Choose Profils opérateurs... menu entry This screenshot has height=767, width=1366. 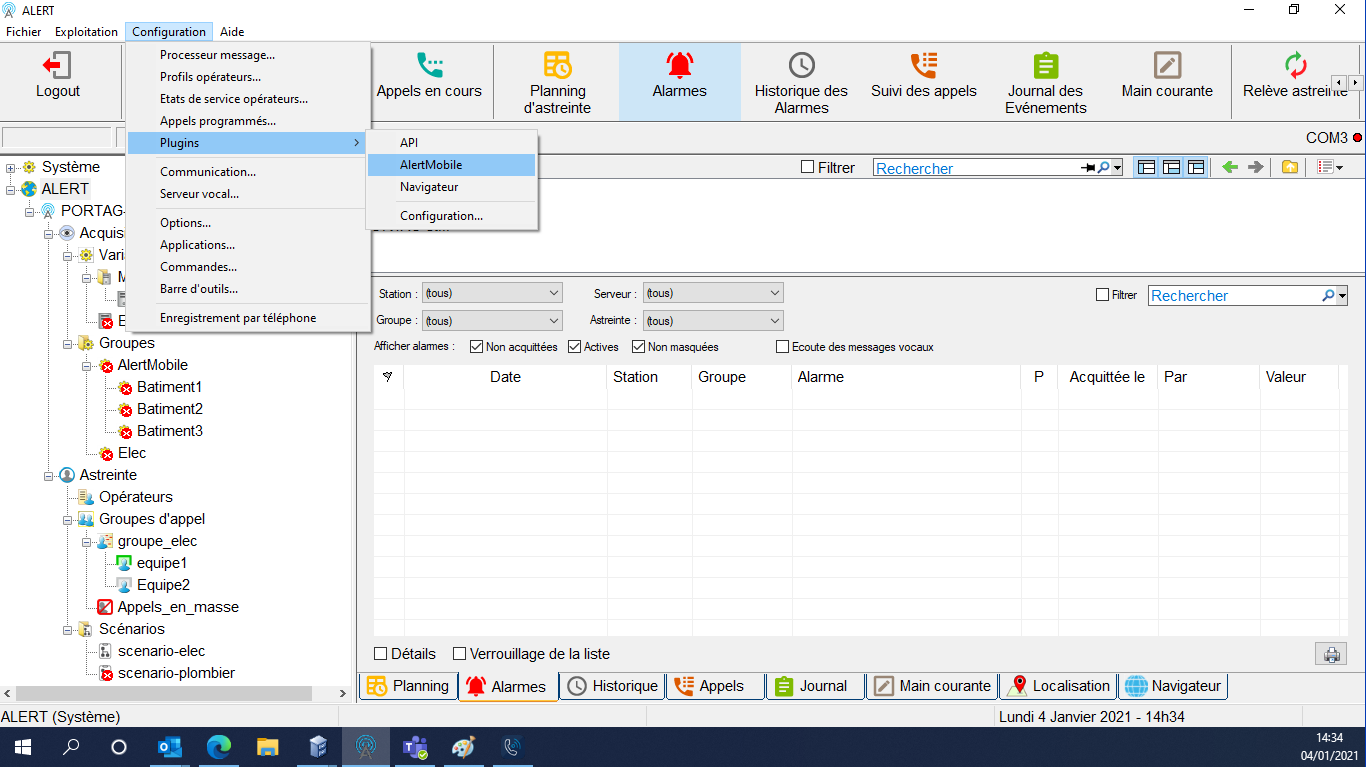click(210, 77)
